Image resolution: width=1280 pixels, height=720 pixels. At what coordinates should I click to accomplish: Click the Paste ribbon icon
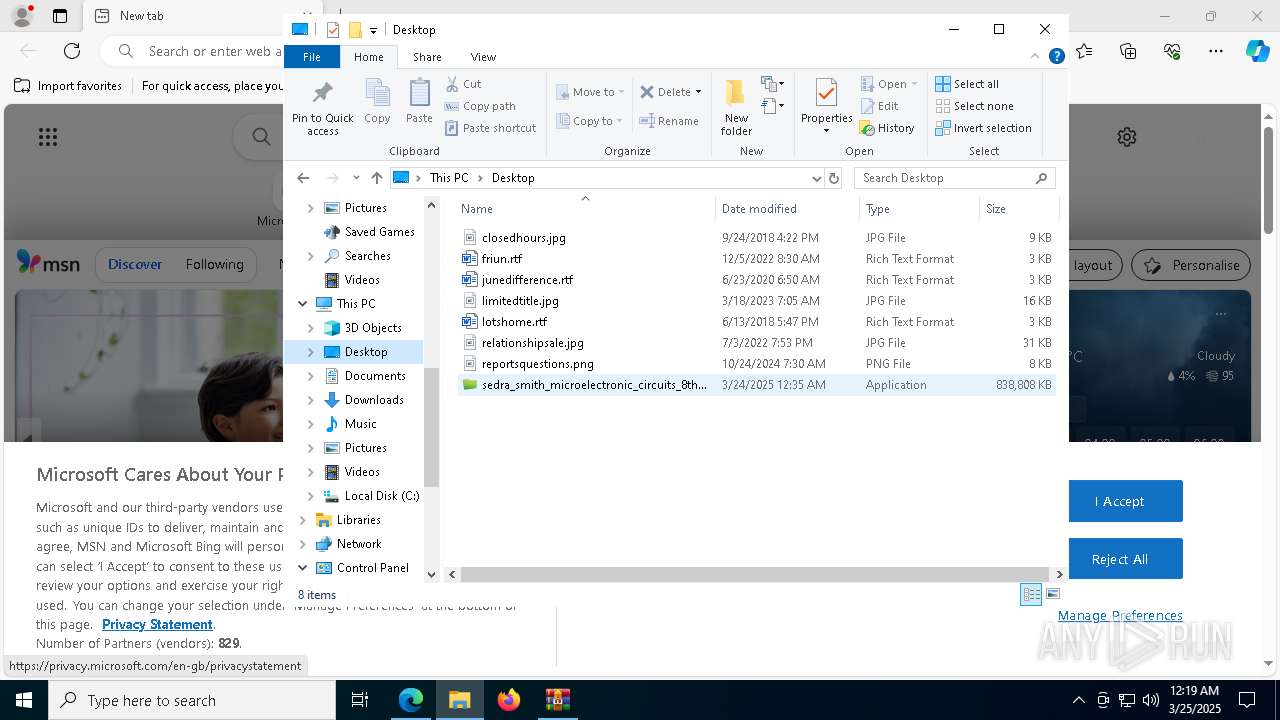click(419, 102)
